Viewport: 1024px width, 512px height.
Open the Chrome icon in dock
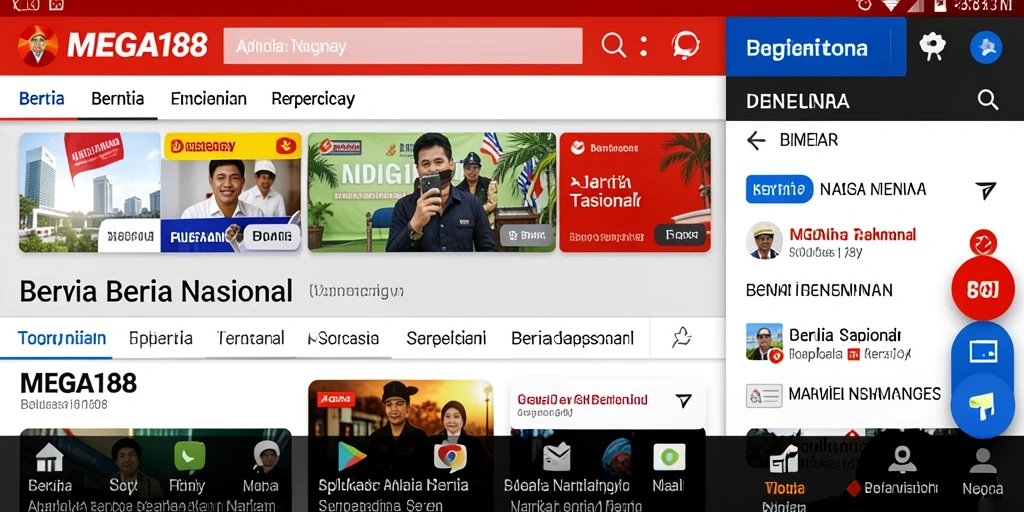tap(450, 457)
